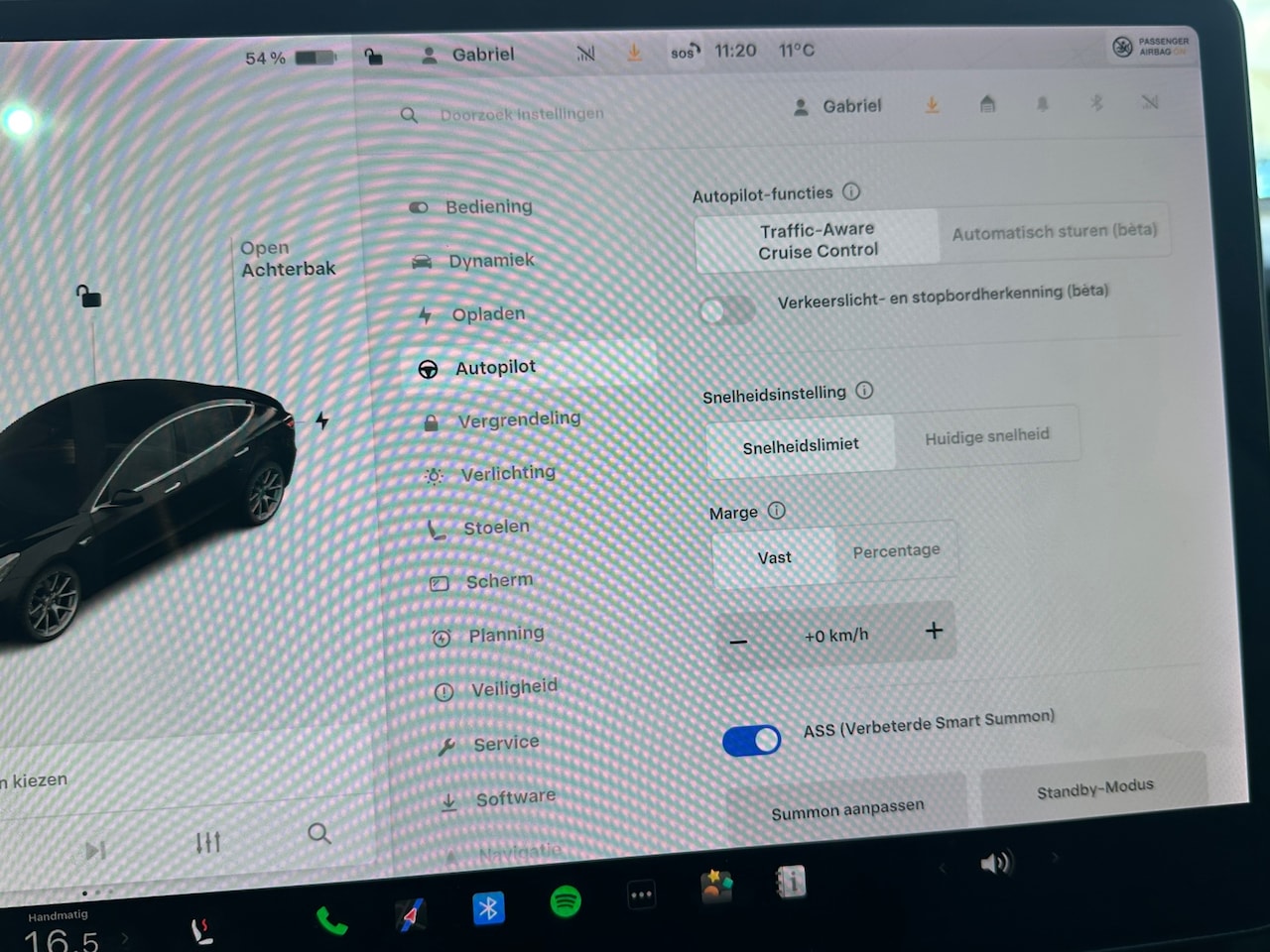
Task: Open the three-dots app launcher
Action: click(x=642, y=895)
